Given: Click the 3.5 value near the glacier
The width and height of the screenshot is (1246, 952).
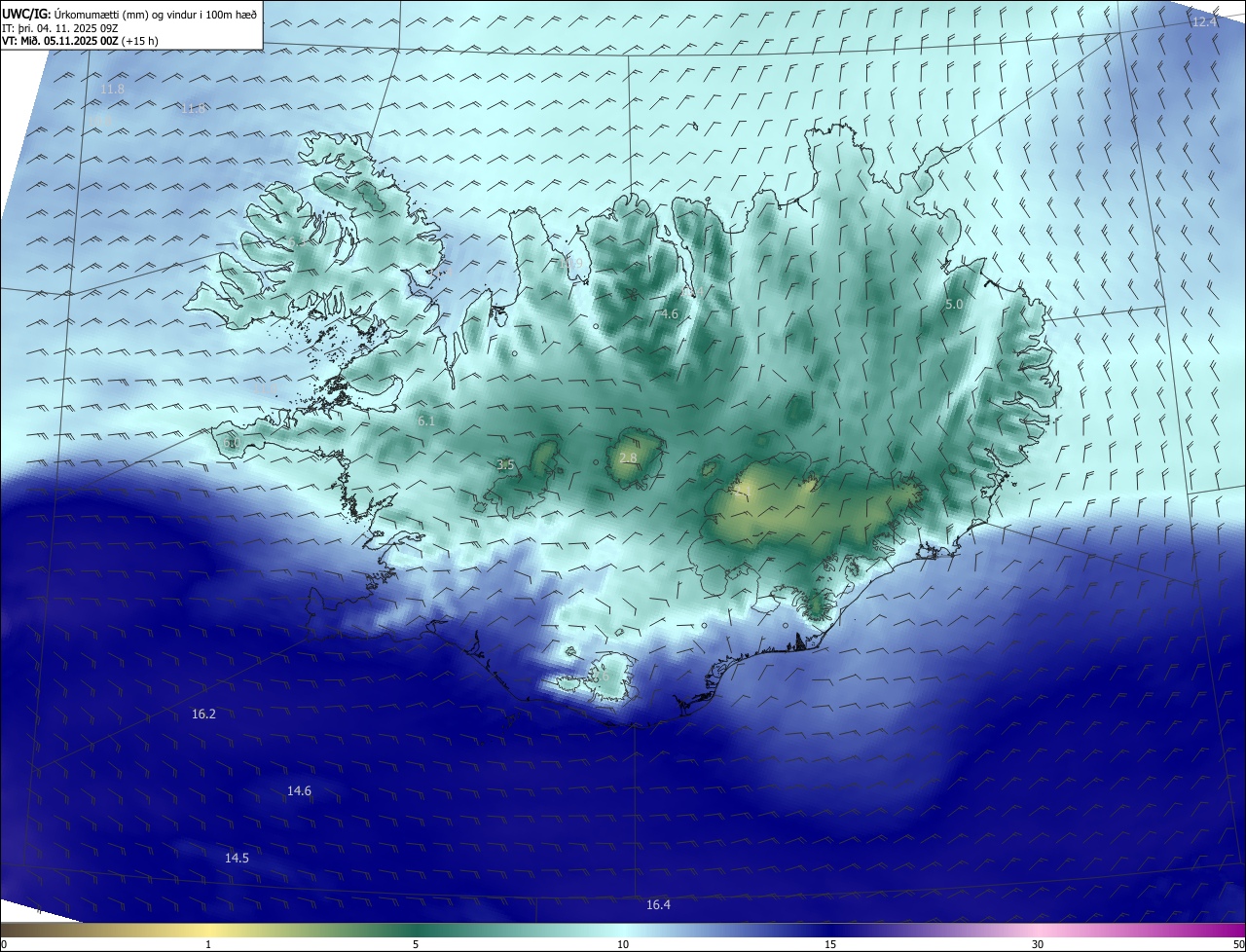Looking at the screenshot, I should tap(505, 465).
